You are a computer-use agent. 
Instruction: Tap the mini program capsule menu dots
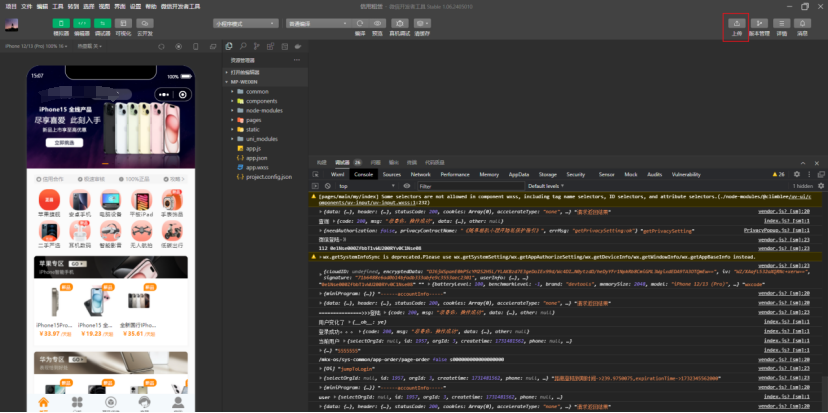163,95
